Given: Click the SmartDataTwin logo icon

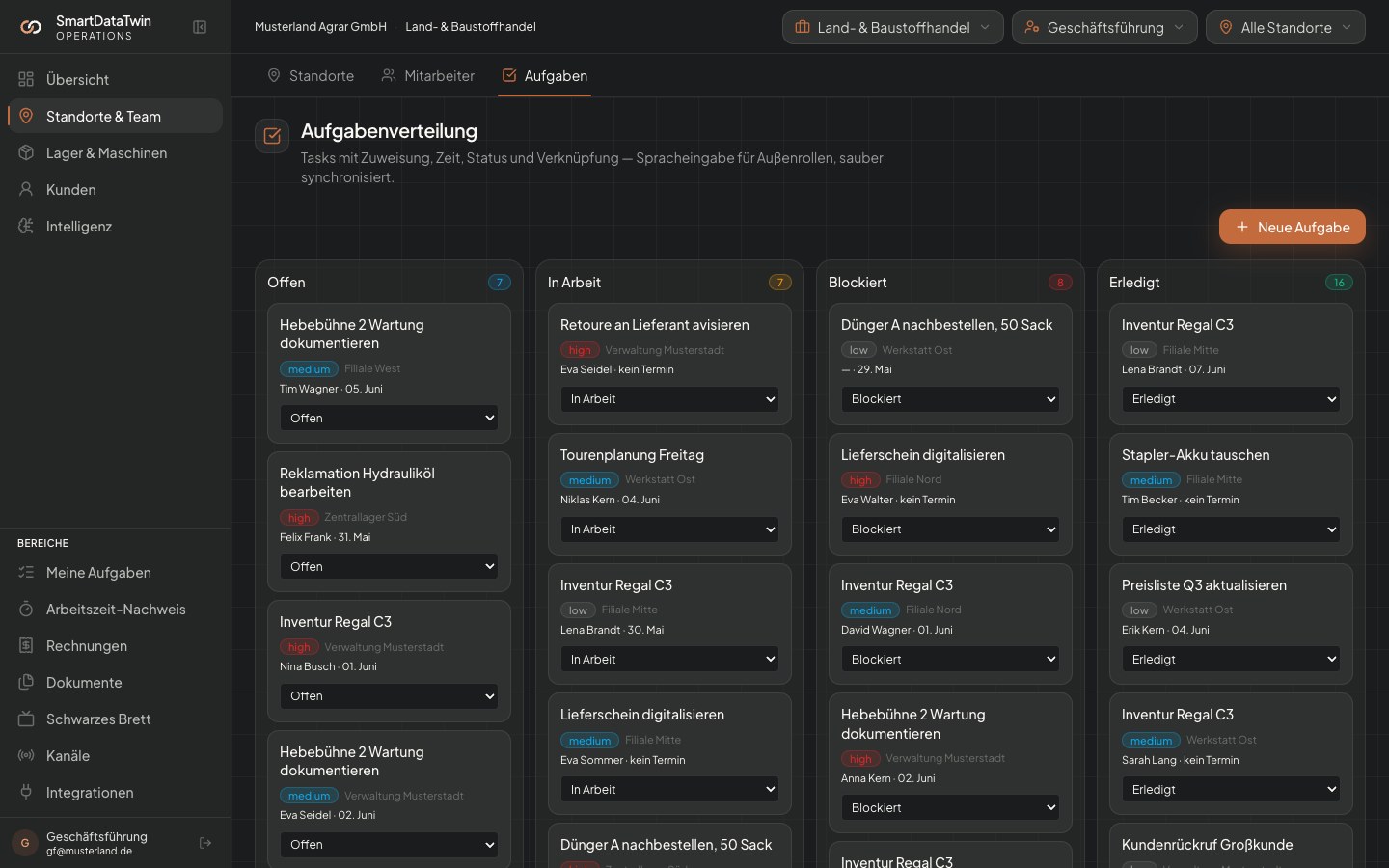Looking at the screenshot, I should [31, 27].
